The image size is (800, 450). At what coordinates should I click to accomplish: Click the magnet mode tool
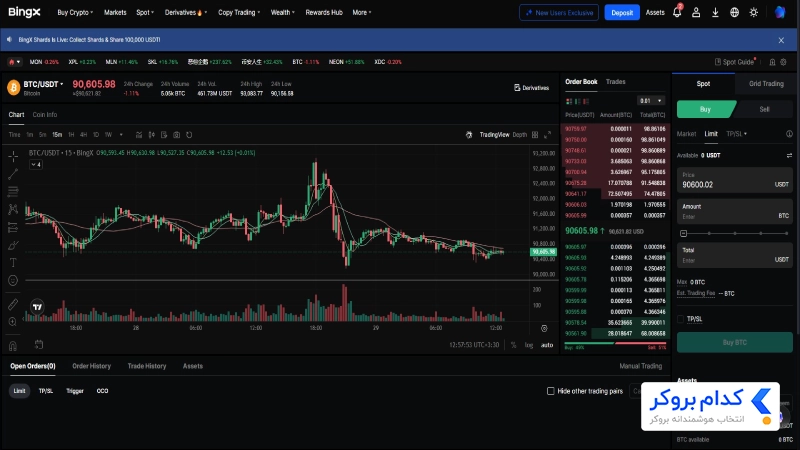tap(13, 346)
